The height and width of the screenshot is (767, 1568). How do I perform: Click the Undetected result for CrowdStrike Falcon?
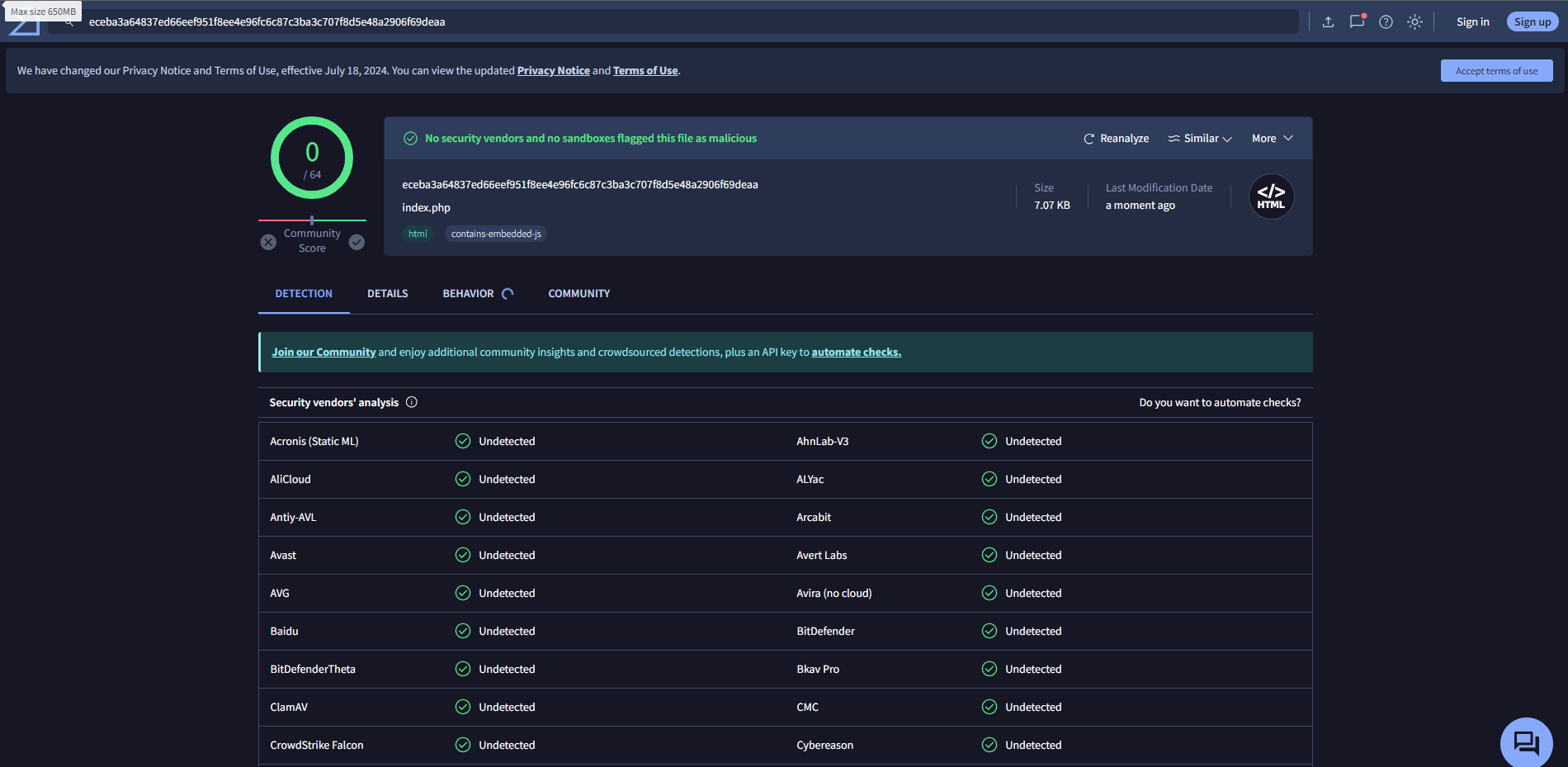coord(507,745)
